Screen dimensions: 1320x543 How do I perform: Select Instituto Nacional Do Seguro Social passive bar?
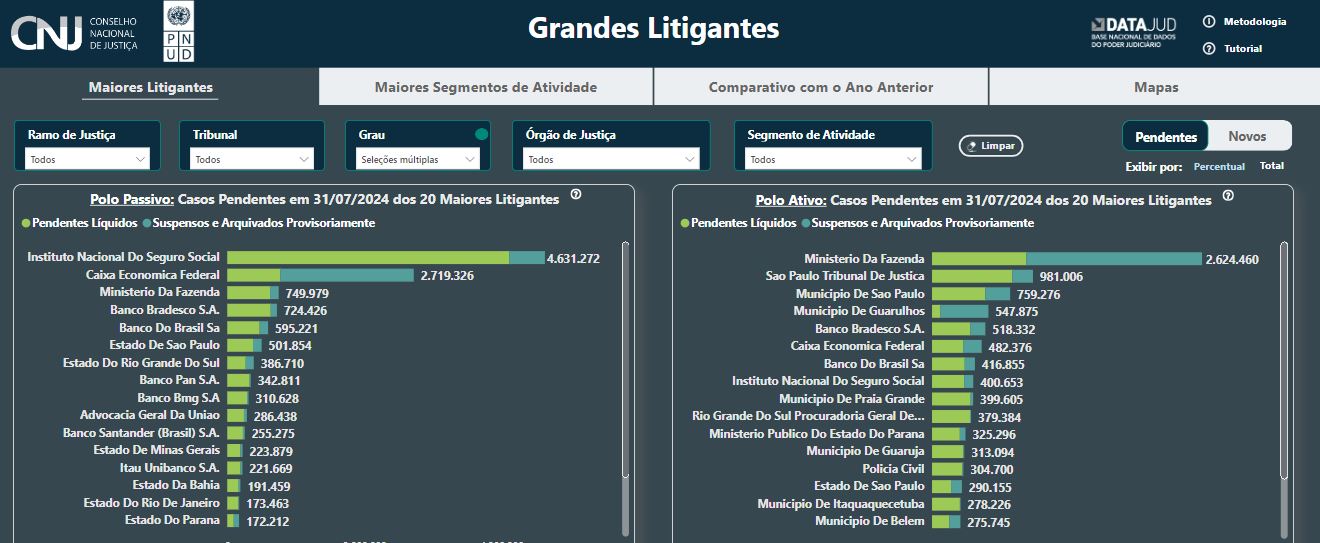click(386, 258)
